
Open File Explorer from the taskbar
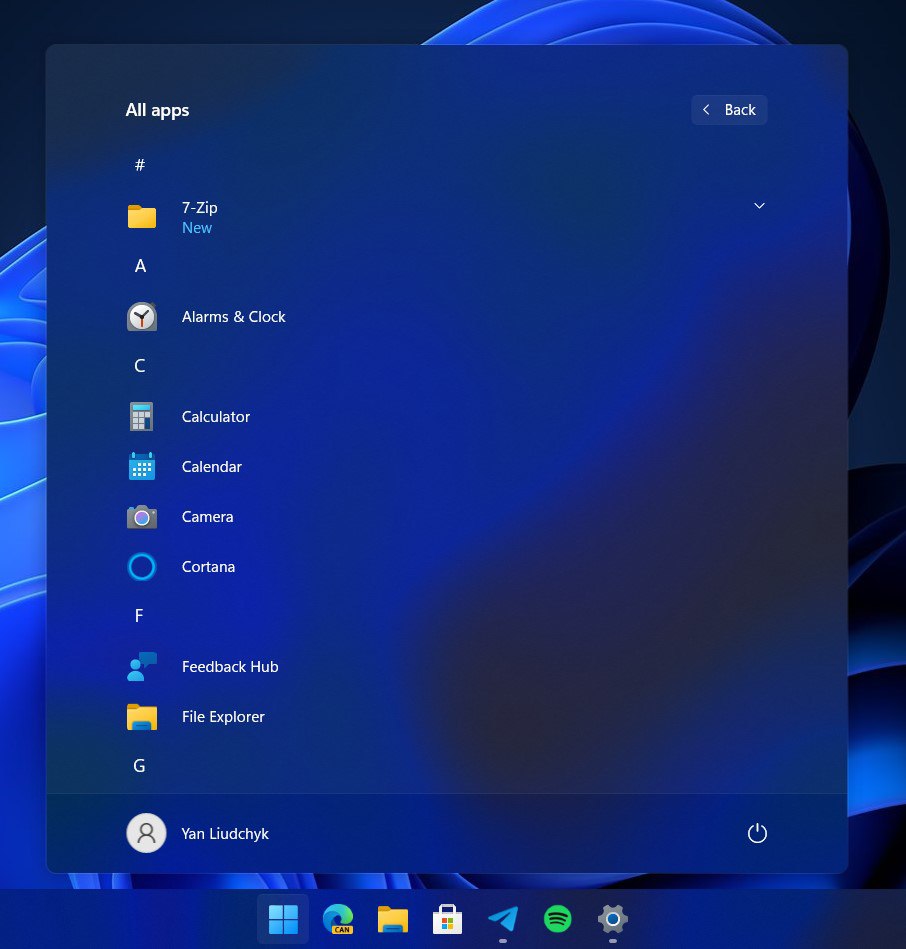click(x=393, y=919)
